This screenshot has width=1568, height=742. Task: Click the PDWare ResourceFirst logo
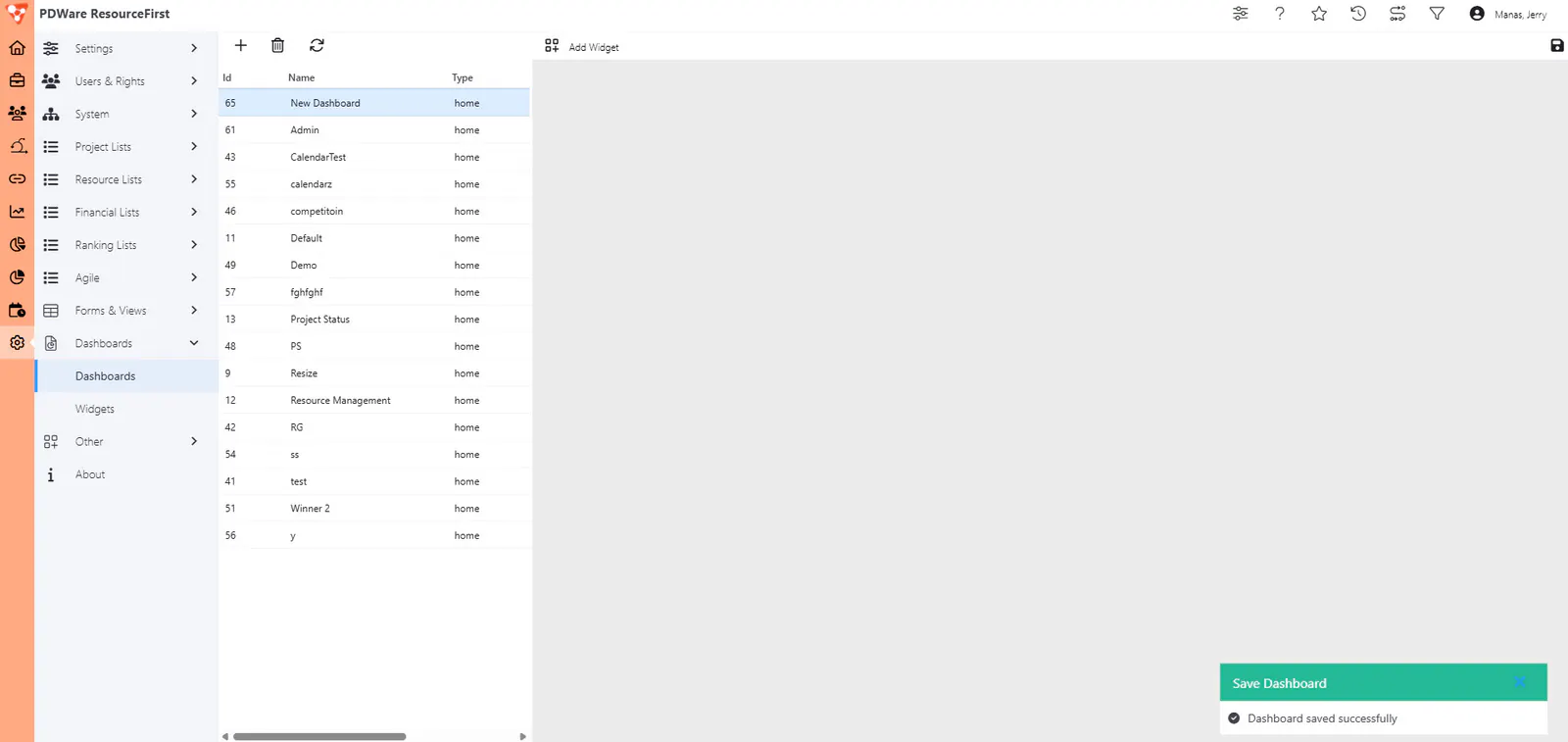17,14
